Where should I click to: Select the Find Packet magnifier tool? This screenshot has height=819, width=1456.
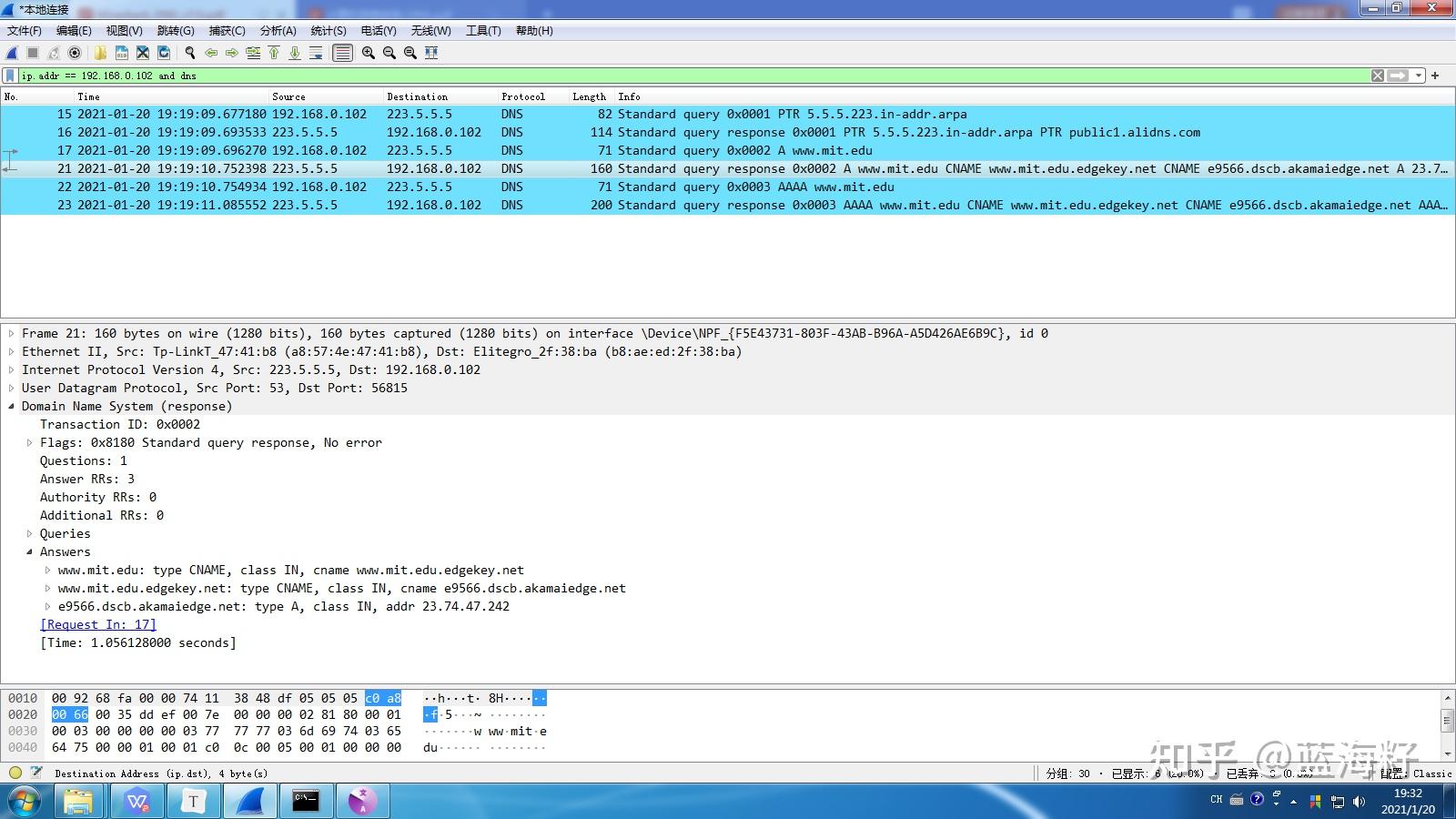(x=189, y=53)
